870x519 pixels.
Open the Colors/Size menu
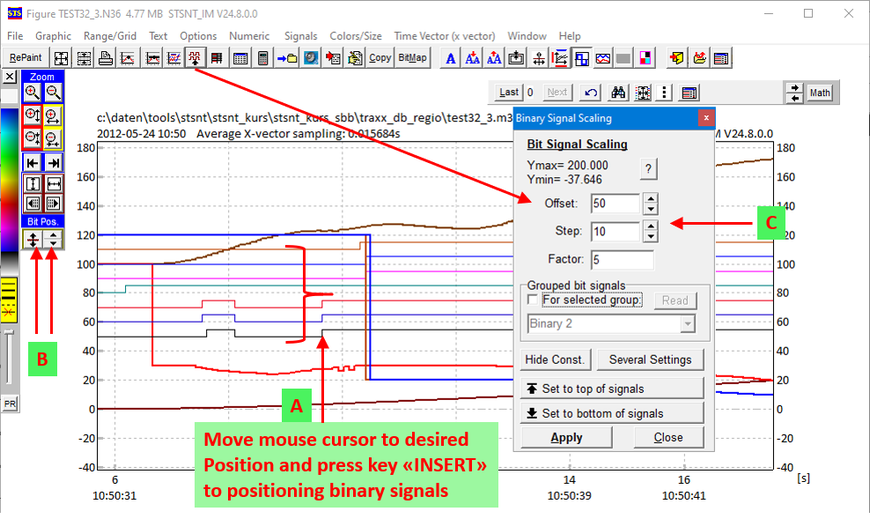click(x=356, y=36)
